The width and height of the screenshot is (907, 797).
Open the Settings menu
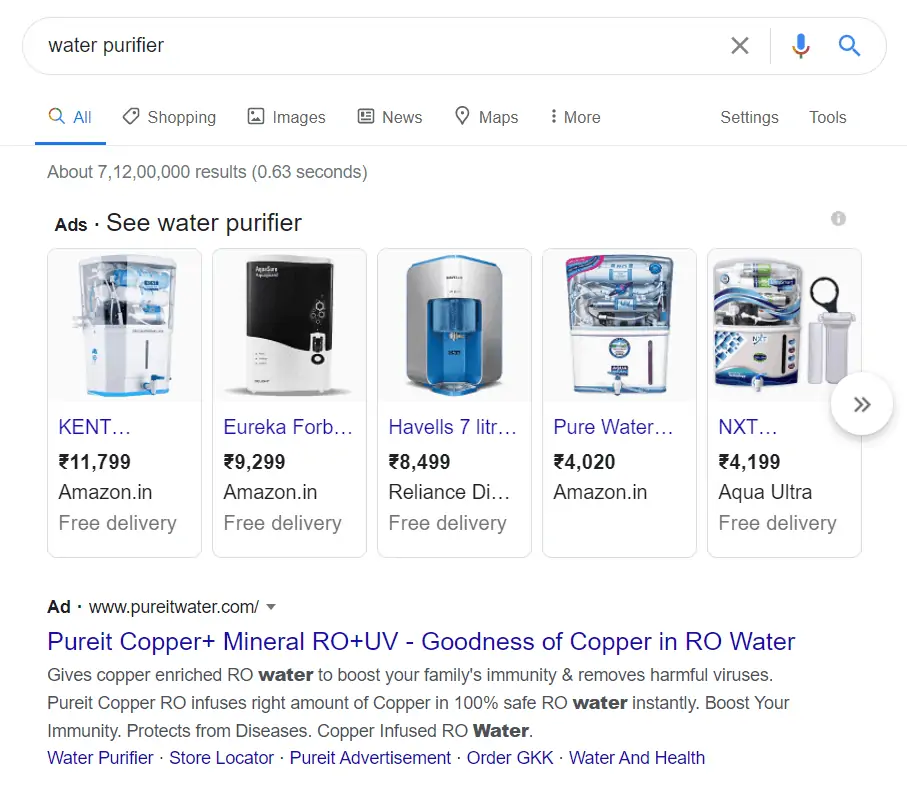(x=749, y=117)
